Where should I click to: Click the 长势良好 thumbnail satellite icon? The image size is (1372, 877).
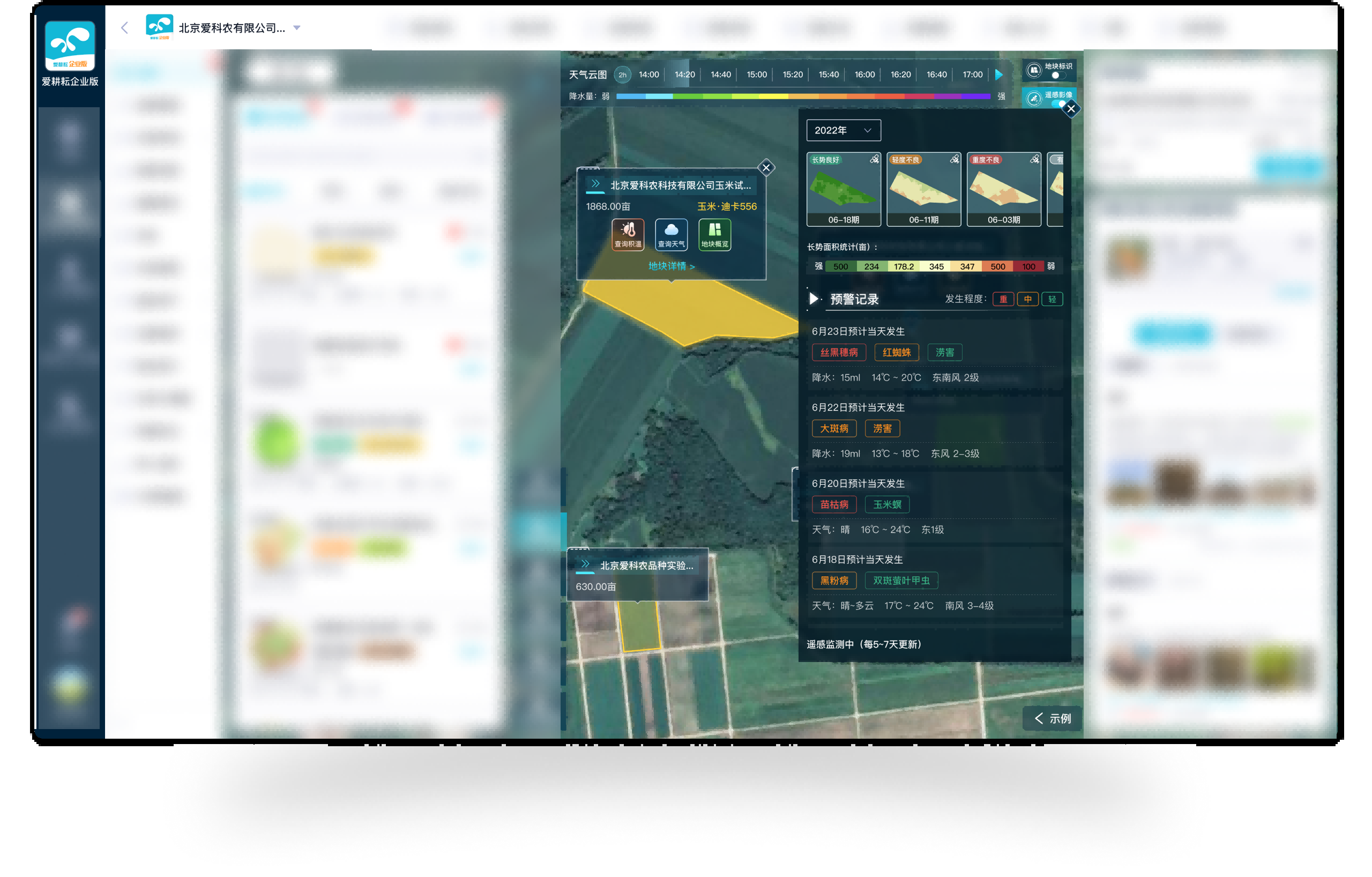tap(874, 160)
